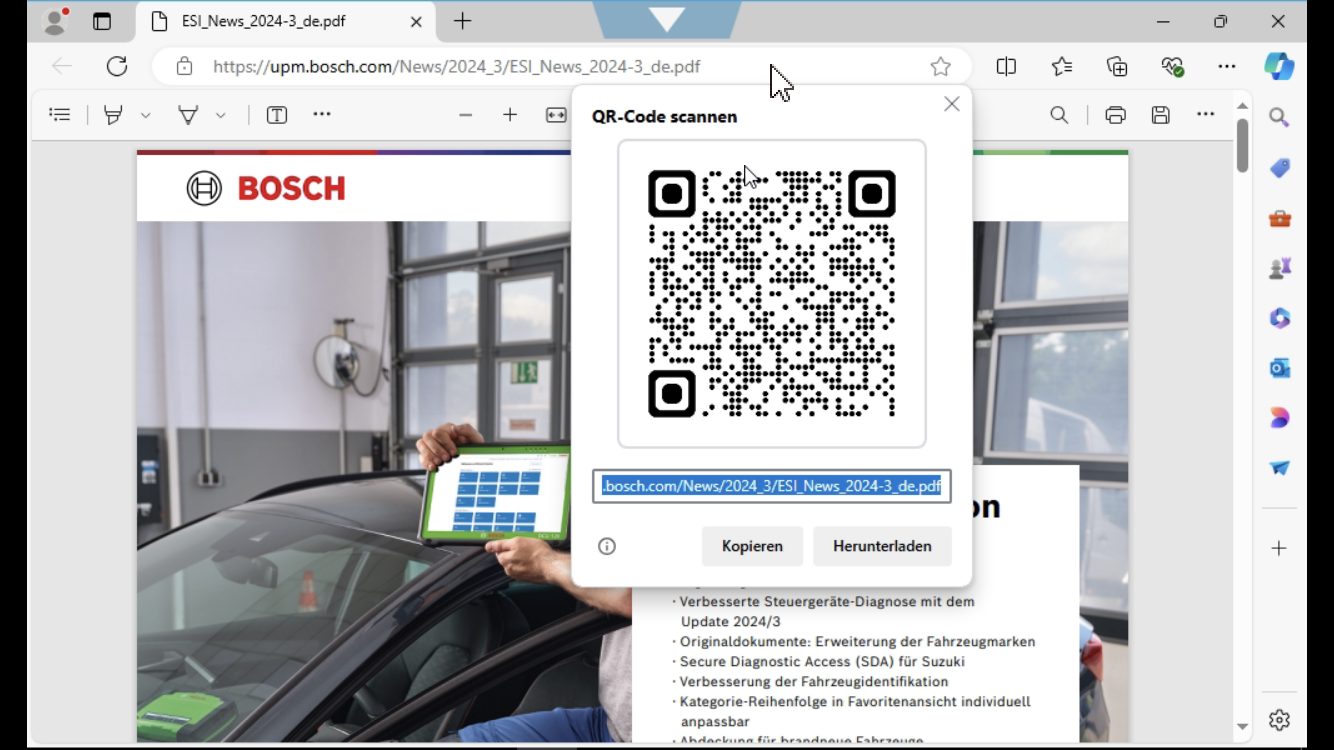Expand the erase tool options dropdown
1334x750 pixels.
pos(220,115)
